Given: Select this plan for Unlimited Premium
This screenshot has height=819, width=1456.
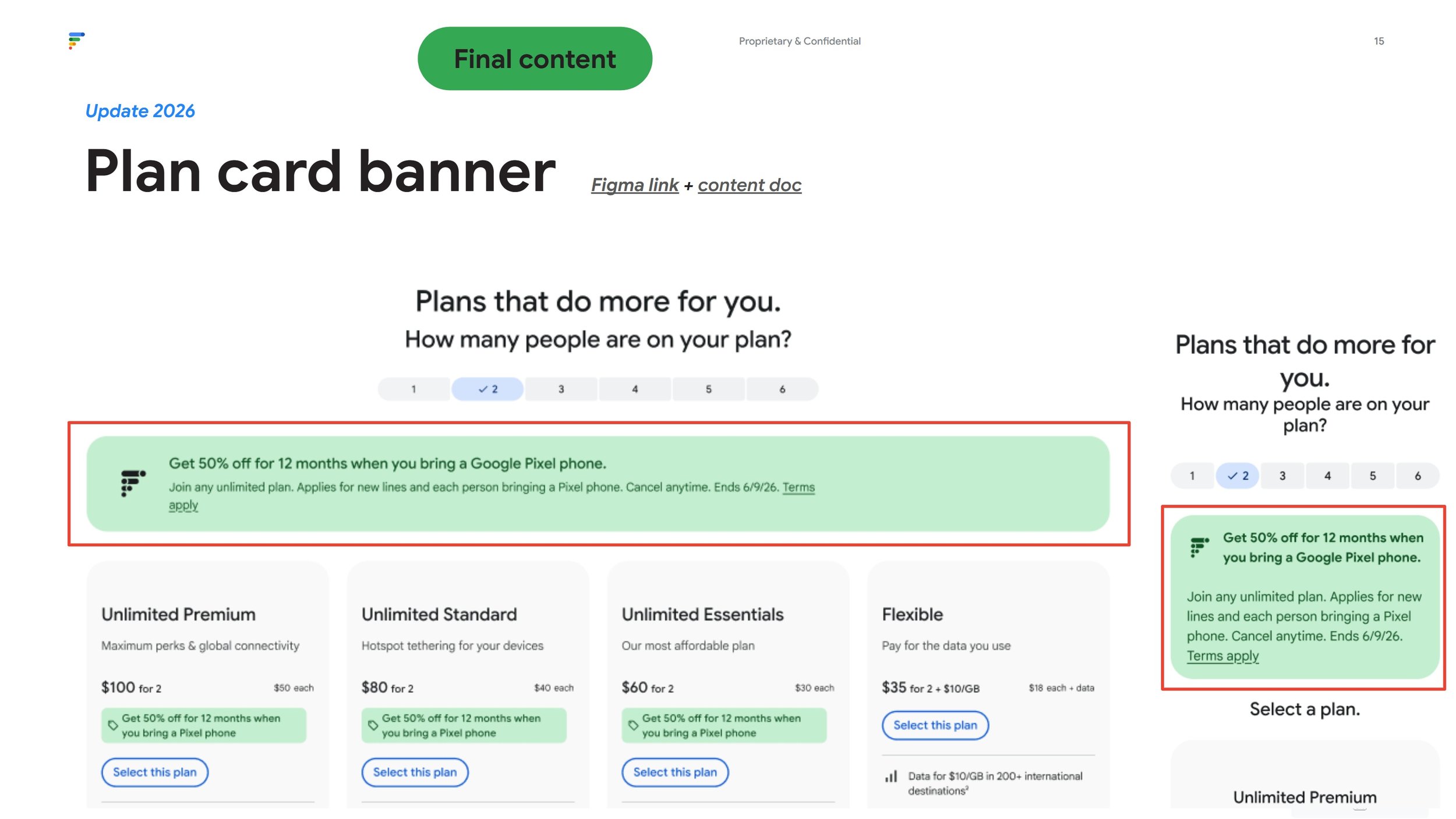Looking at the screenshot, I should point(155,772).
